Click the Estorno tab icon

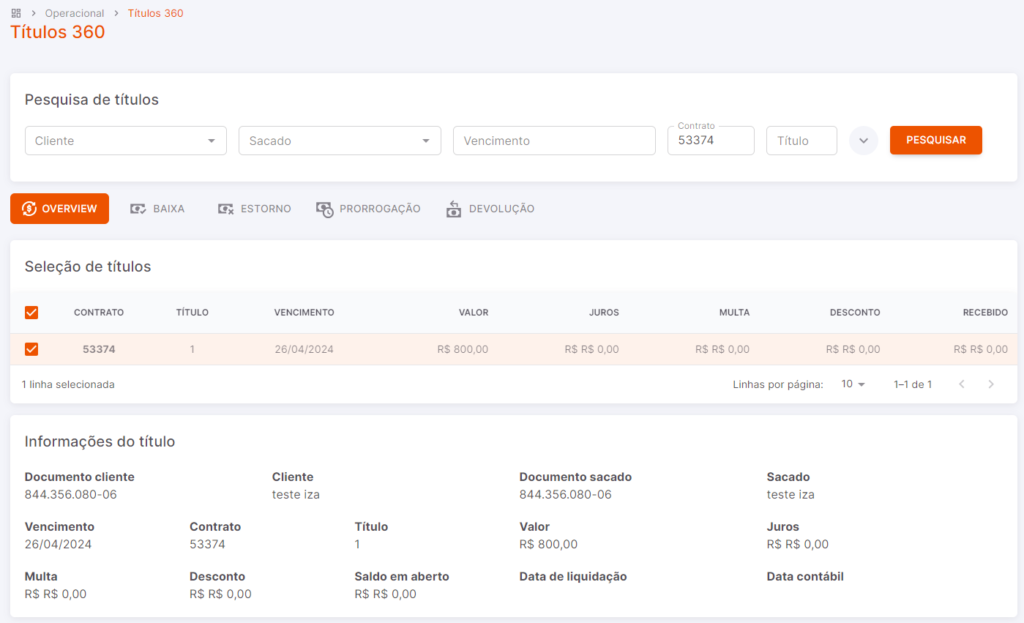click(x=225, y=209)
